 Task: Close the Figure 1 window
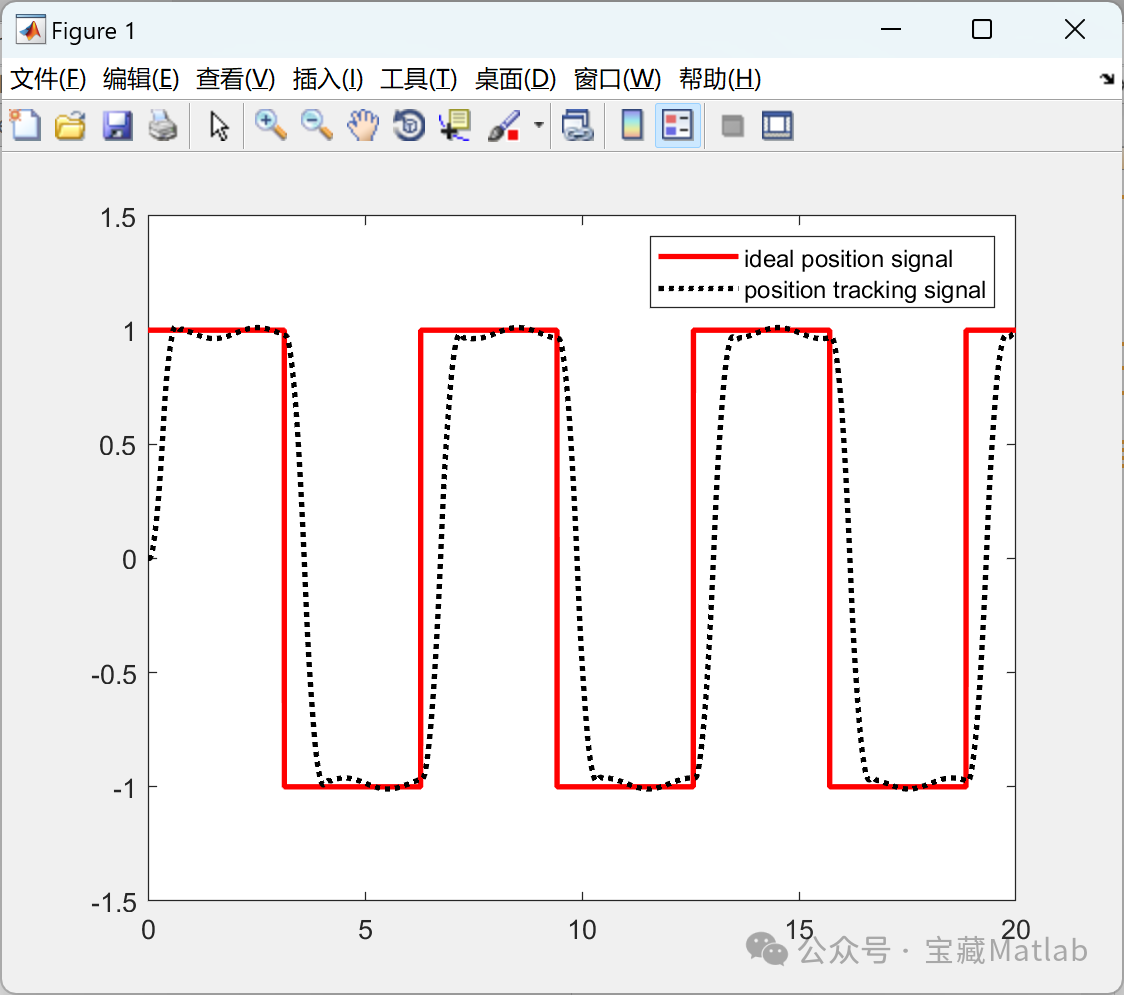point(1075,29)
